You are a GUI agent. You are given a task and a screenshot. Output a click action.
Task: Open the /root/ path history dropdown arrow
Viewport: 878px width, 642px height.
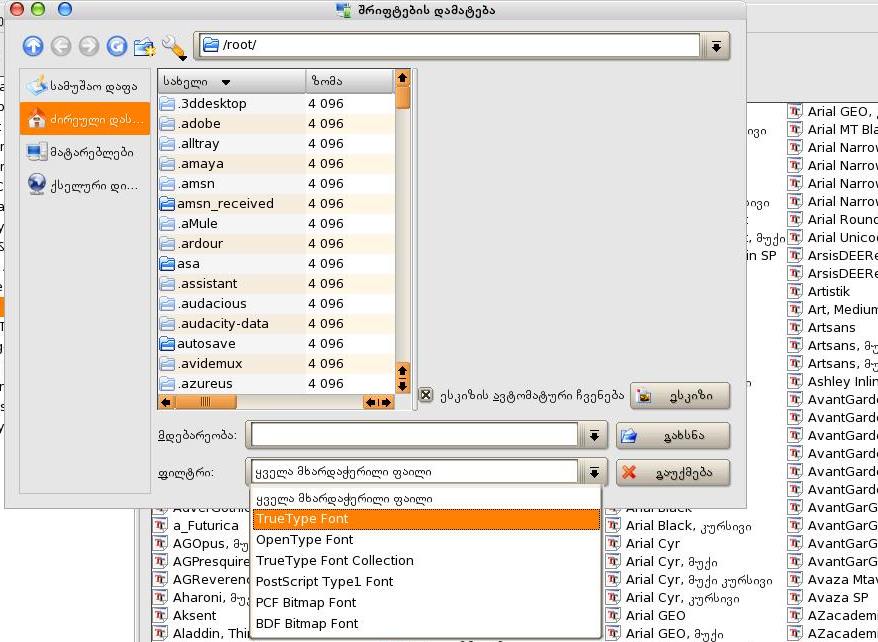[716, 46]
